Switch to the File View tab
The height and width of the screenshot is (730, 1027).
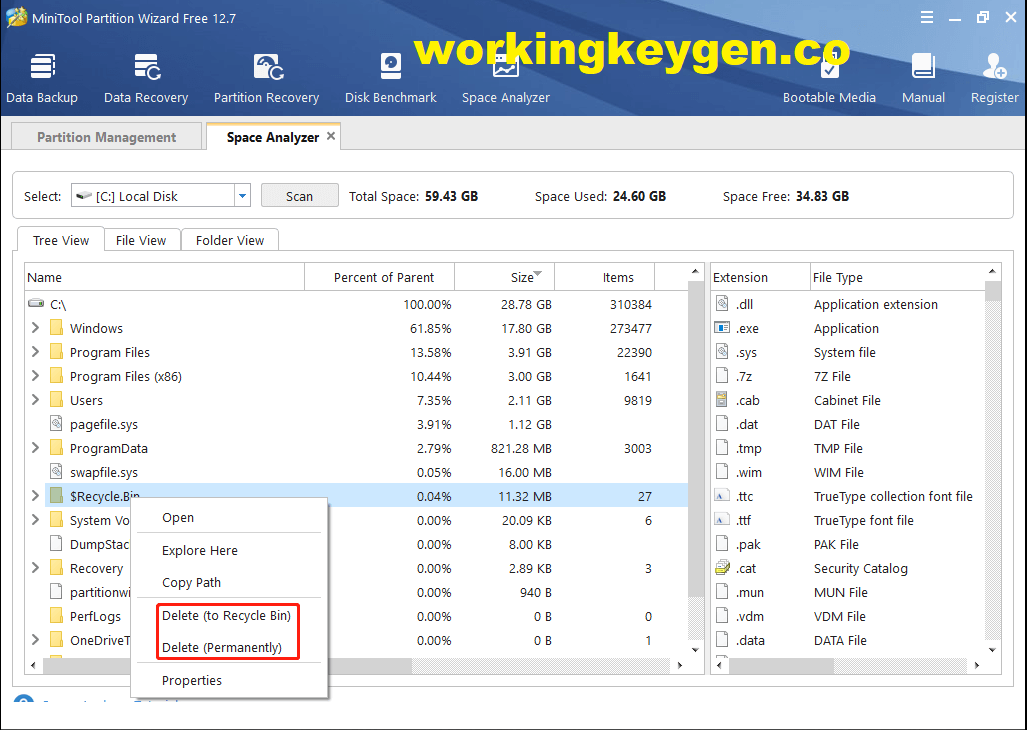tap(141, 240)
